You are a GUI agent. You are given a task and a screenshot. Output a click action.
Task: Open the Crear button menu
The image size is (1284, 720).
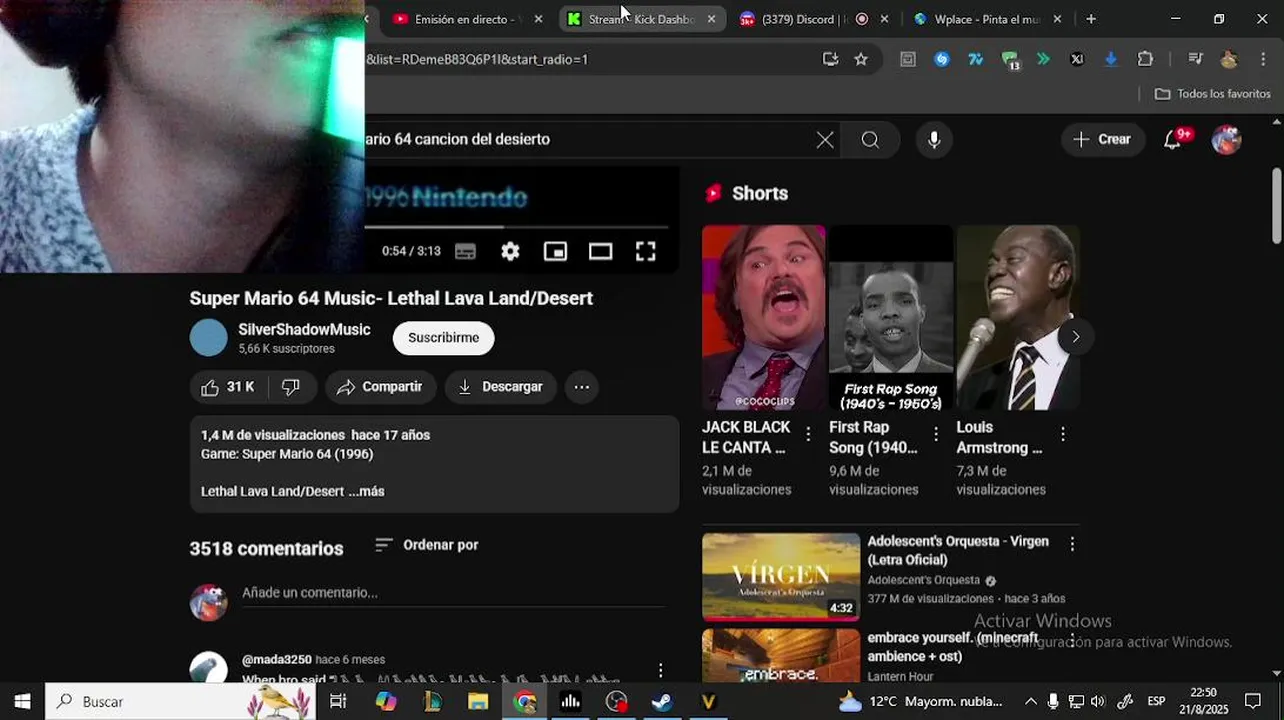(x=1102, y=140)
